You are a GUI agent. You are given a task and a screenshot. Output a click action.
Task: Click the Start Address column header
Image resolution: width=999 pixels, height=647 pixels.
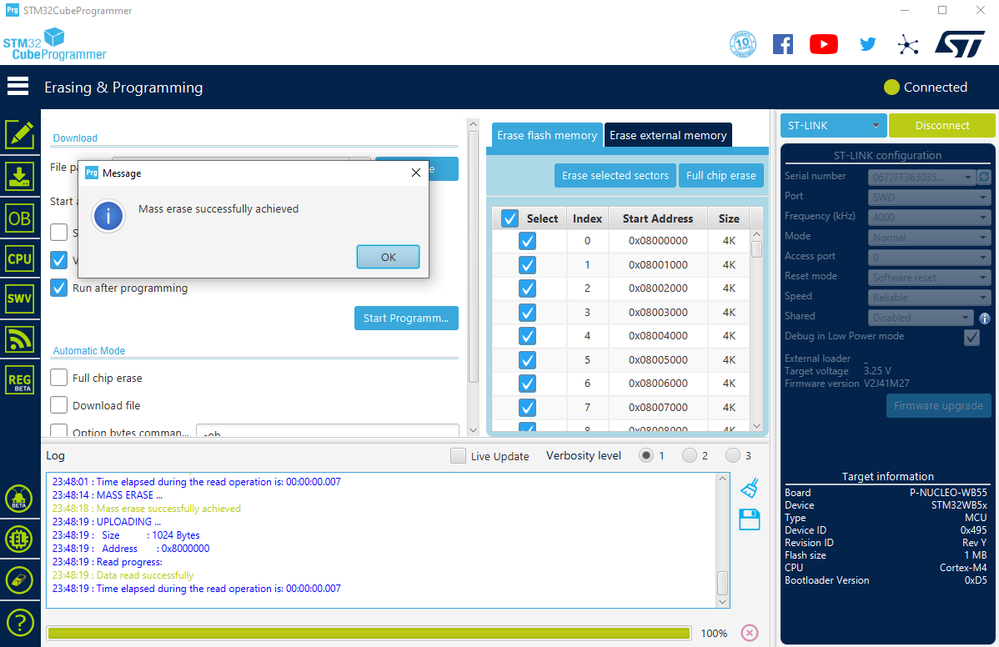point(658,218)
